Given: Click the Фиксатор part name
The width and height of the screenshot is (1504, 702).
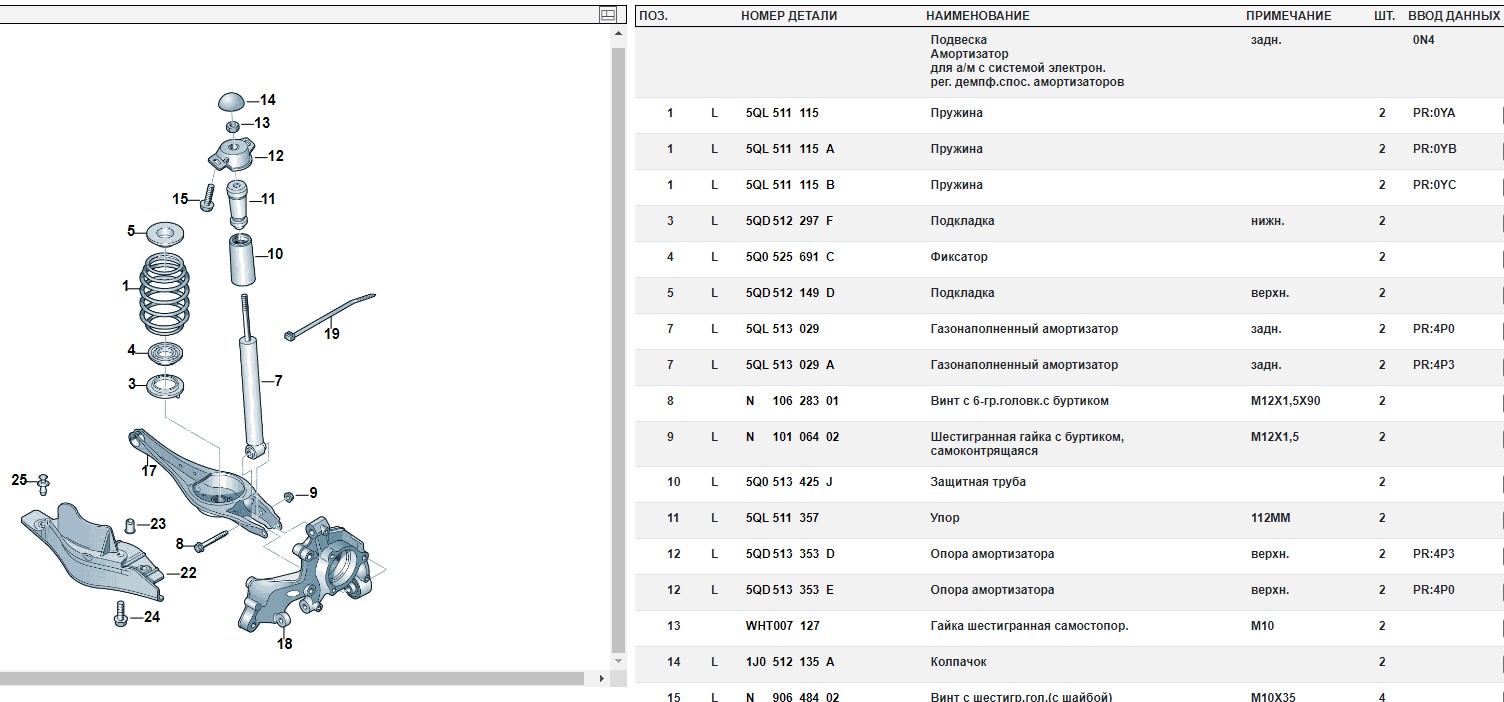Looking at the screenshot, I should (959, 257).
